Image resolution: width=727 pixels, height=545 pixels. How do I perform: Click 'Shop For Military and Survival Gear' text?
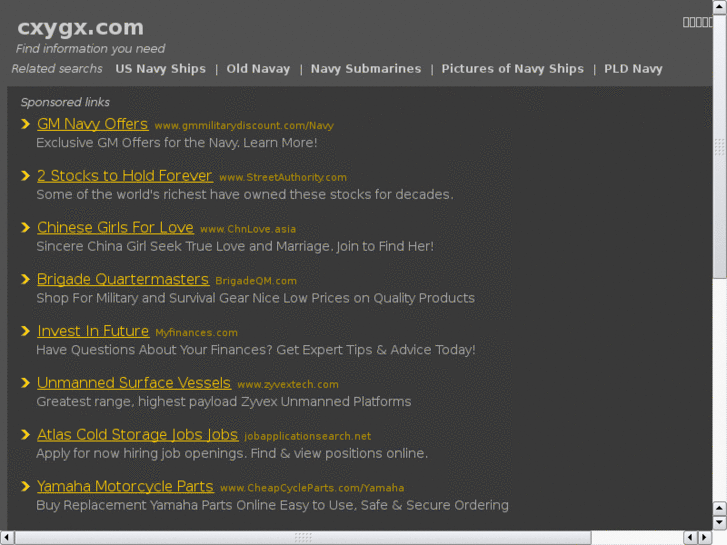(x=255, y=298)
